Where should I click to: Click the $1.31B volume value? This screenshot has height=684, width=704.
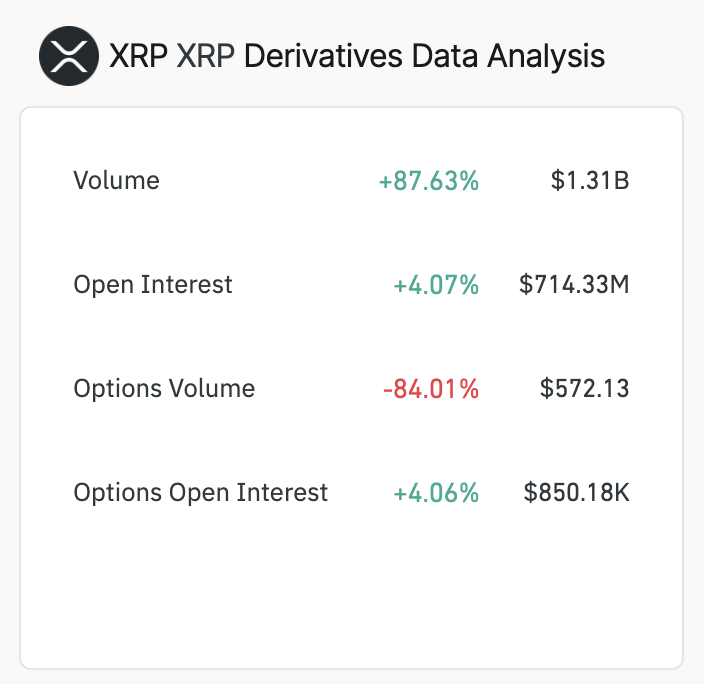589,181
